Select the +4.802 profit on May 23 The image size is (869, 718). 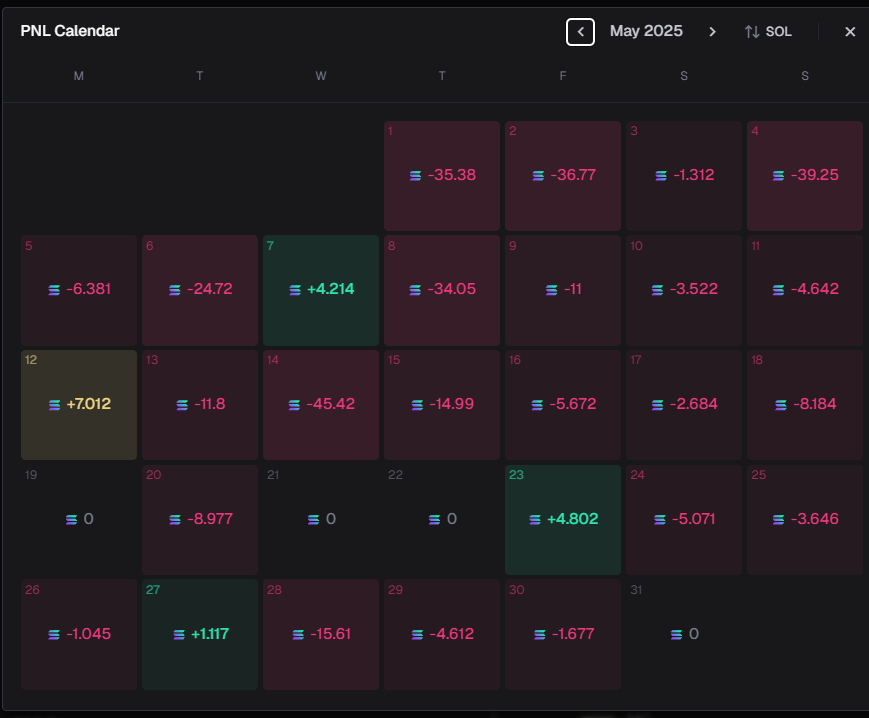[572, 519]
